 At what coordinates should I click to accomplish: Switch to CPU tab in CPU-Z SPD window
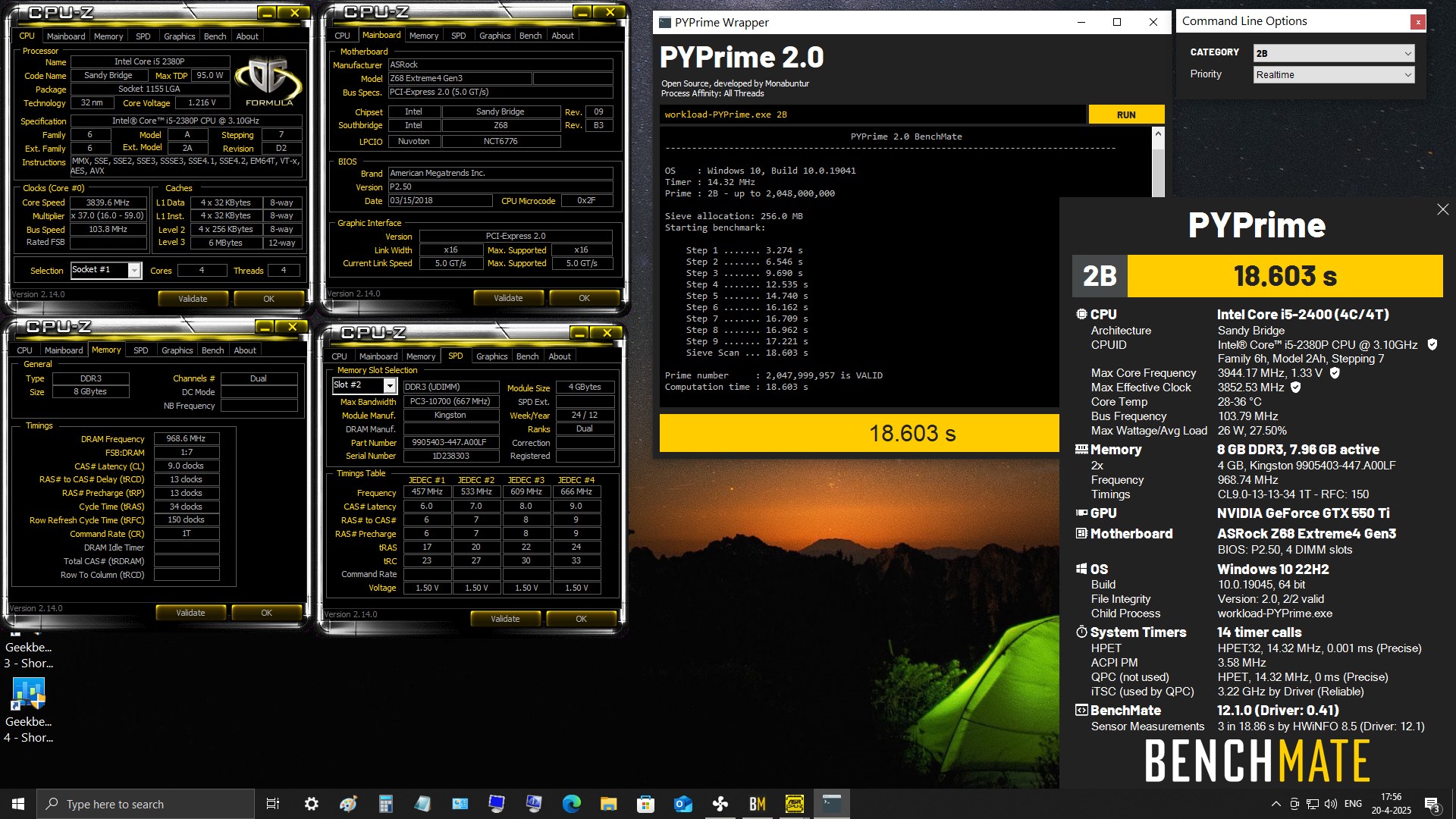pos(340,356)
